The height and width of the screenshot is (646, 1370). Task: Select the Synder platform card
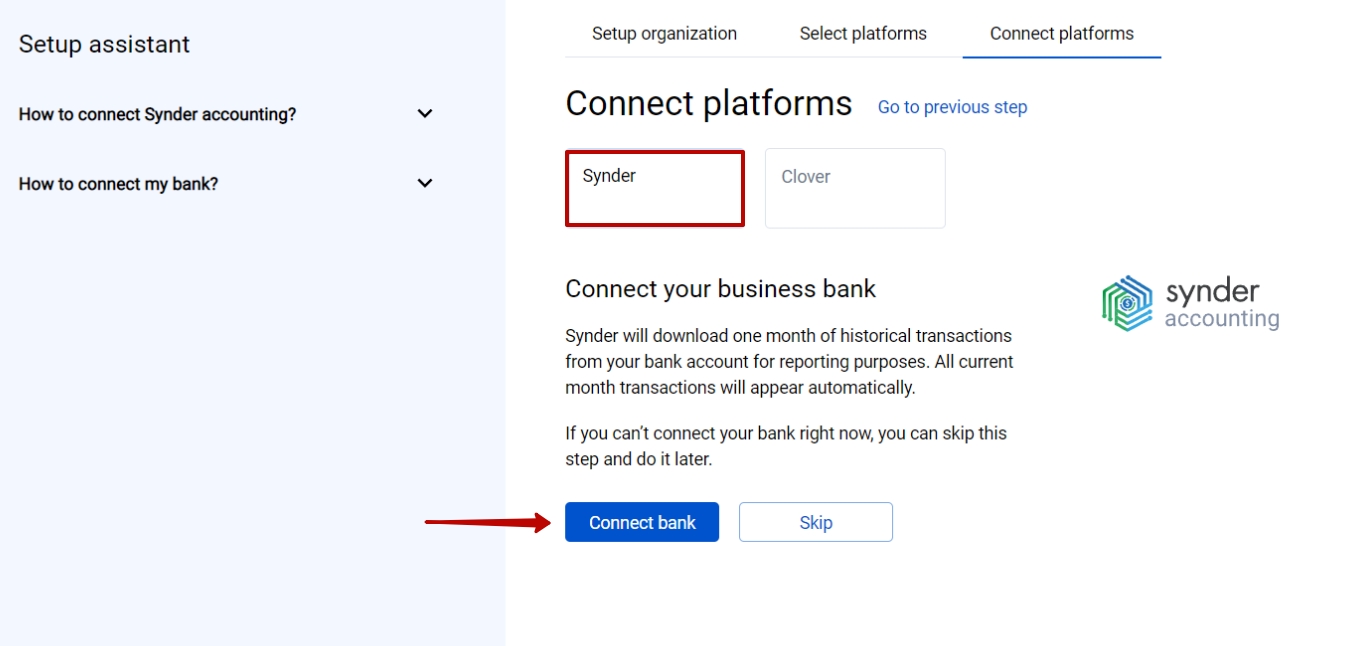[x=655, y=188]
